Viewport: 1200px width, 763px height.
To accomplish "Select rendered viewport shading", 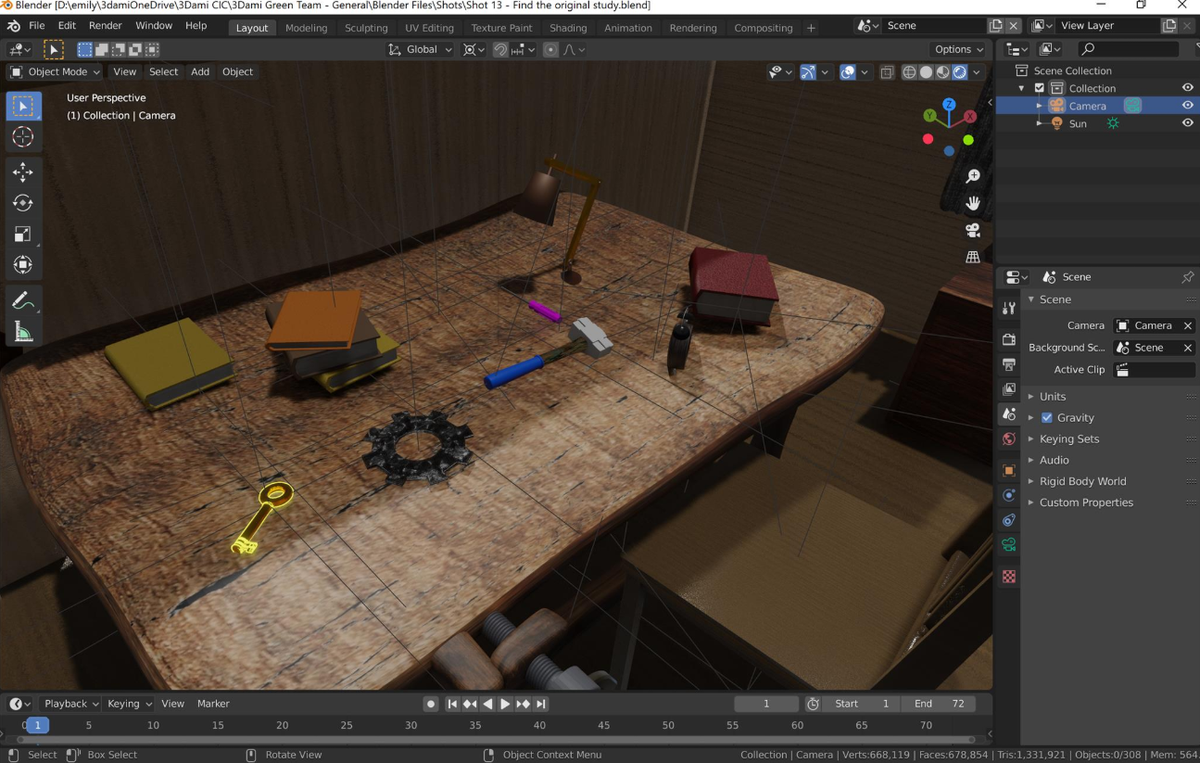I will [x=960, y=72].
